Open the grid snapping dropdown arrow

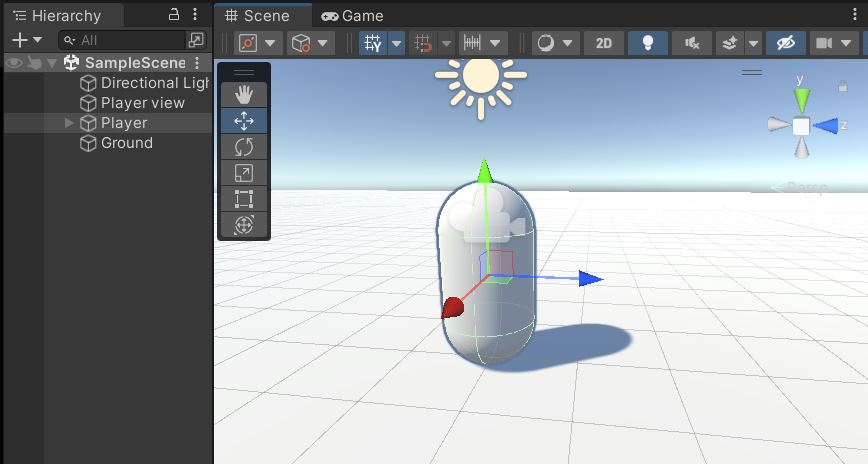point(446,43)
